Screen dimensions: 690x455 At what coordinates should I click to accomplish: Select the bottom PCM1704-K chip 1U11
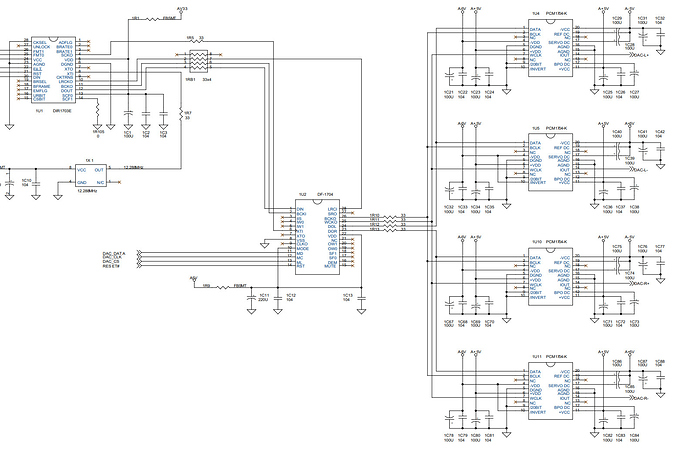(551, 391)
